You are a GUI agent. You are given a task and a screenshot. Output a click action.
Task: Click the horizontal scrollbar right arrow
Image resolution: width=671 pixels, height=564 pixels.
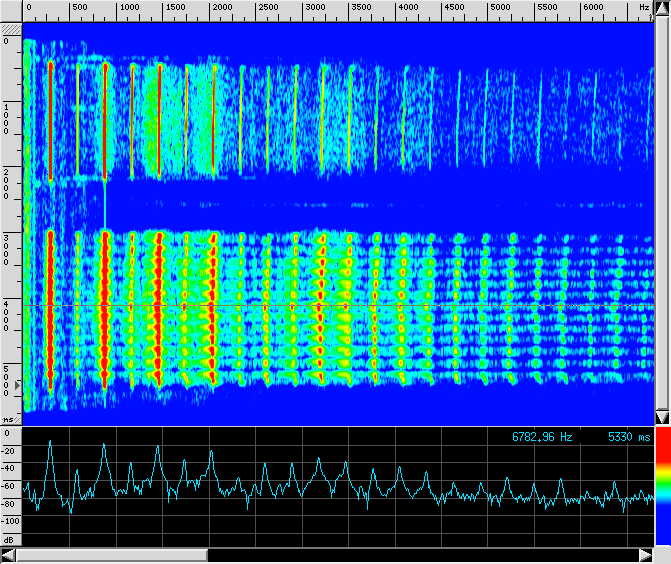pos(645,555)
